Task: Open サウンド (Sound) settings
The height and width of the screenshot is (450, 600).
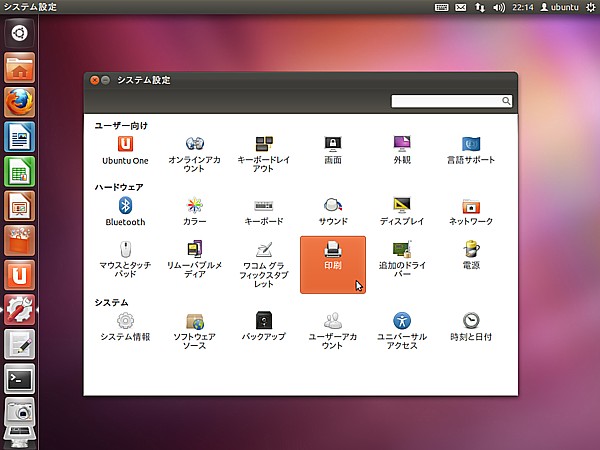Action: (333, 211)
